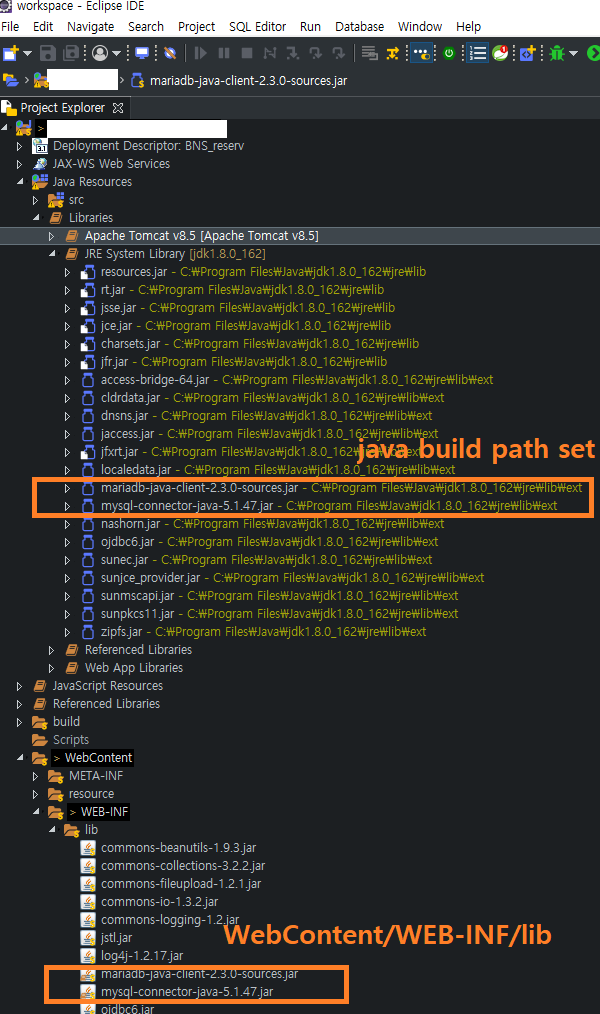Select the Deployment Descriptor: BNS_reserv item
The height and width of the screenshot is (1014, 600).
pyautogui.click(x=148, y=146)
